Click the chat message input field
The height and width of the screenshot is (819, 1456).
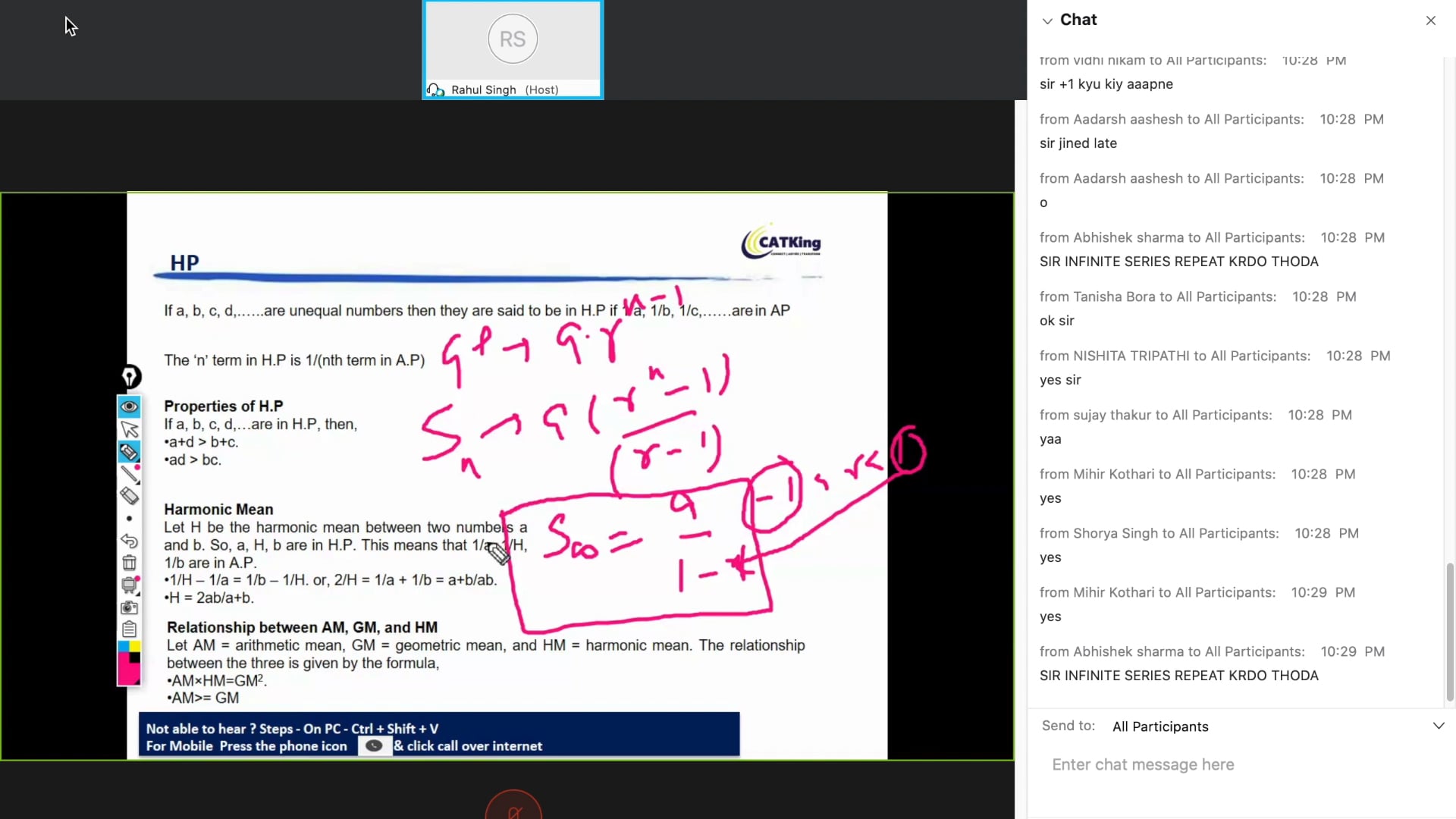1241,764
